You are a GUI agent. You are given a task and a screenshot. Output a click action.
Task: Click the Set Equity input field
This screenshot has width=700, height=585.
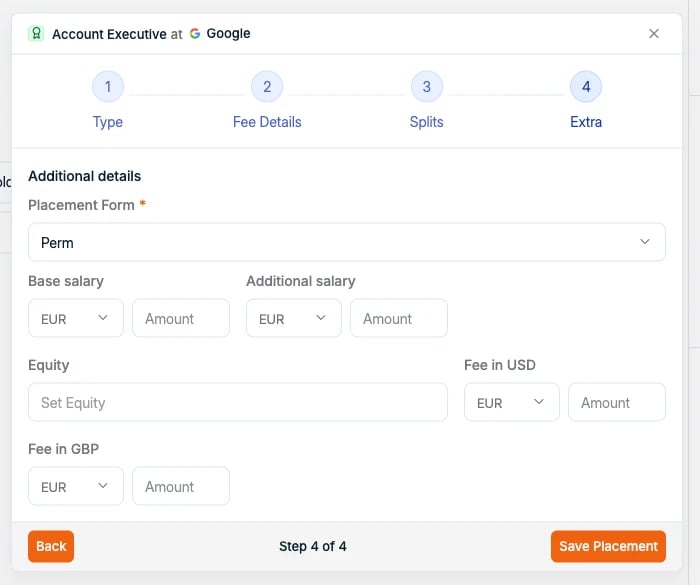tap(238, 402)
